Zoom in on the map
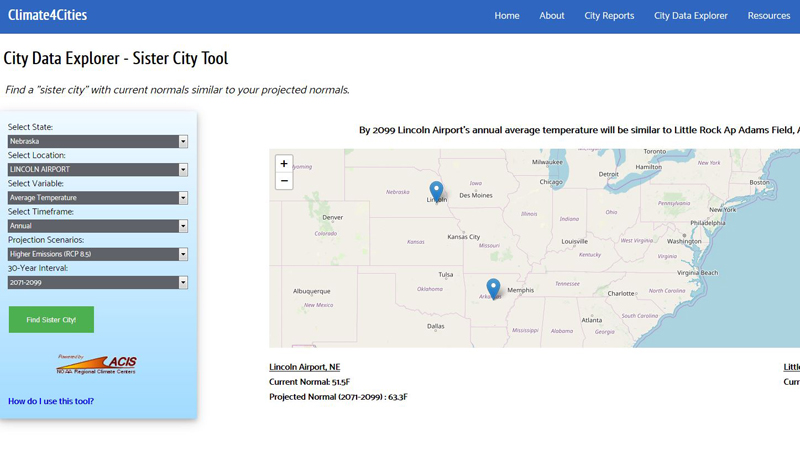 [x=284, y=164]
